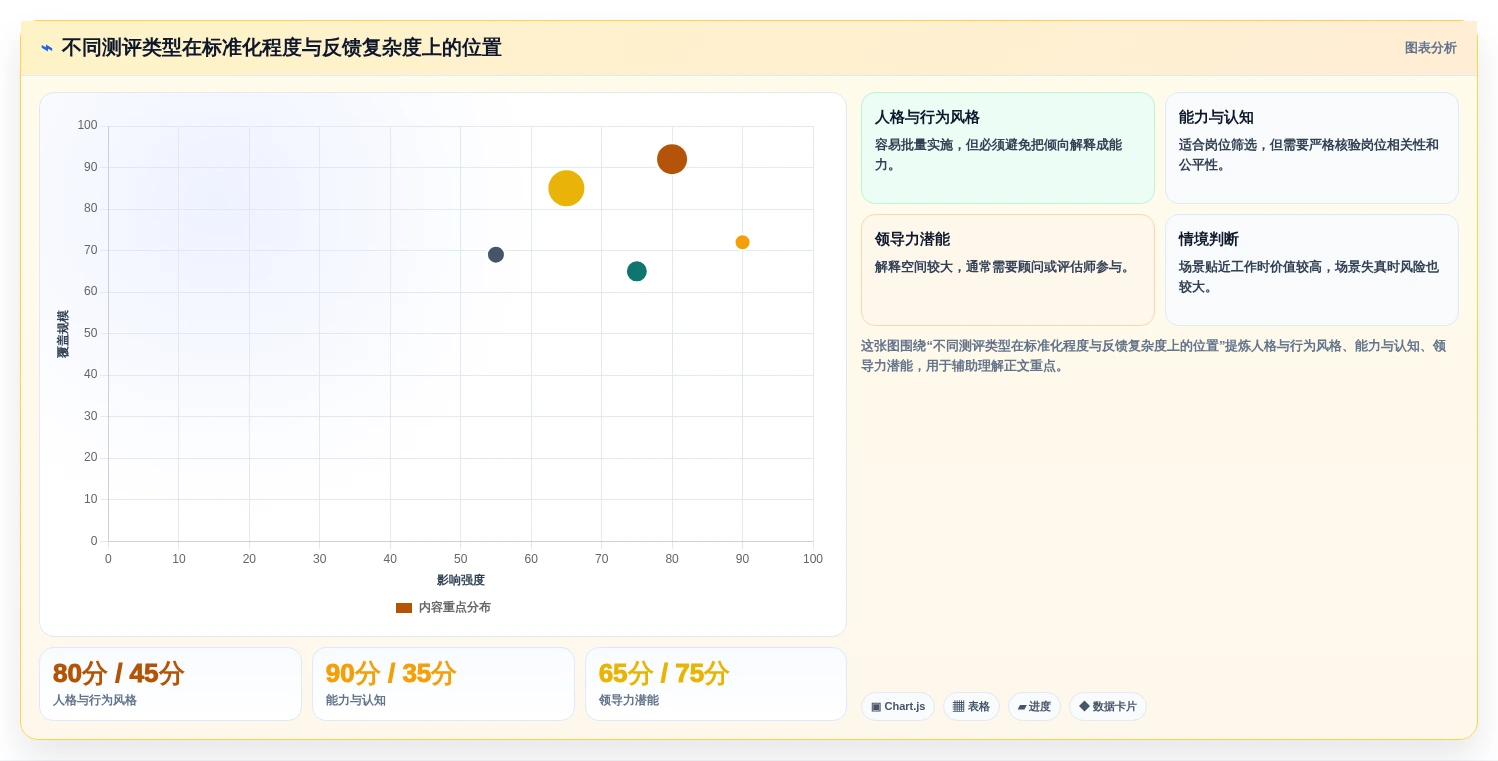
Task: Click the blue pulse icon beside the title
Action: tap(47, 48)
